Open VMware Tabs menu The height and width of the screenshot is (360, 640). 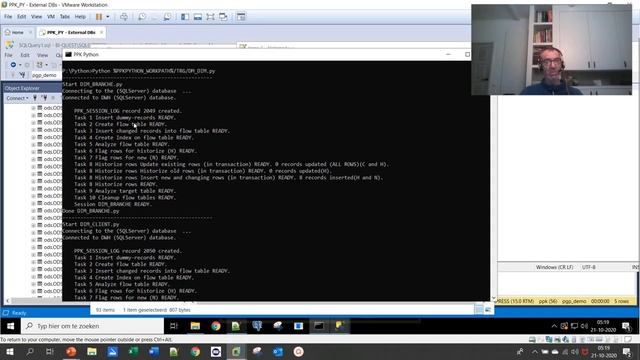pyautogui.click(x=64, y=17)
